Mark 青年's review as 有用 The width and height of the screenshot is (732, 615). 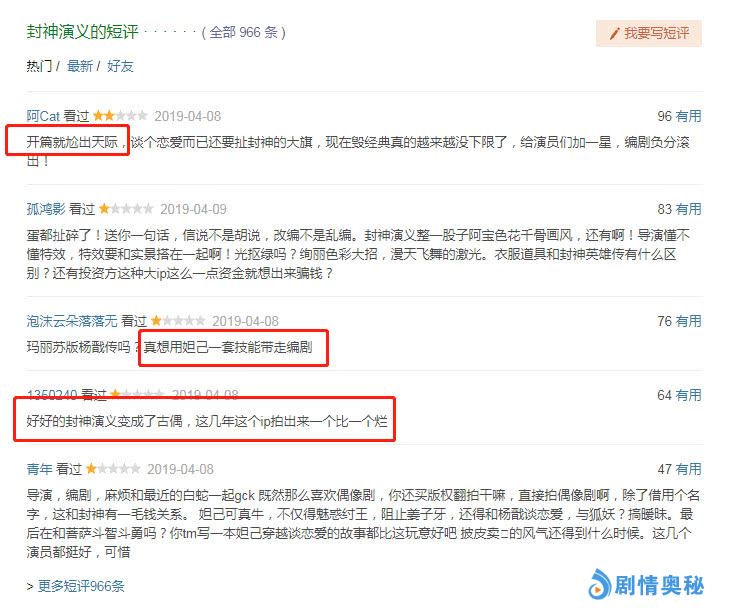coord(688,469)
